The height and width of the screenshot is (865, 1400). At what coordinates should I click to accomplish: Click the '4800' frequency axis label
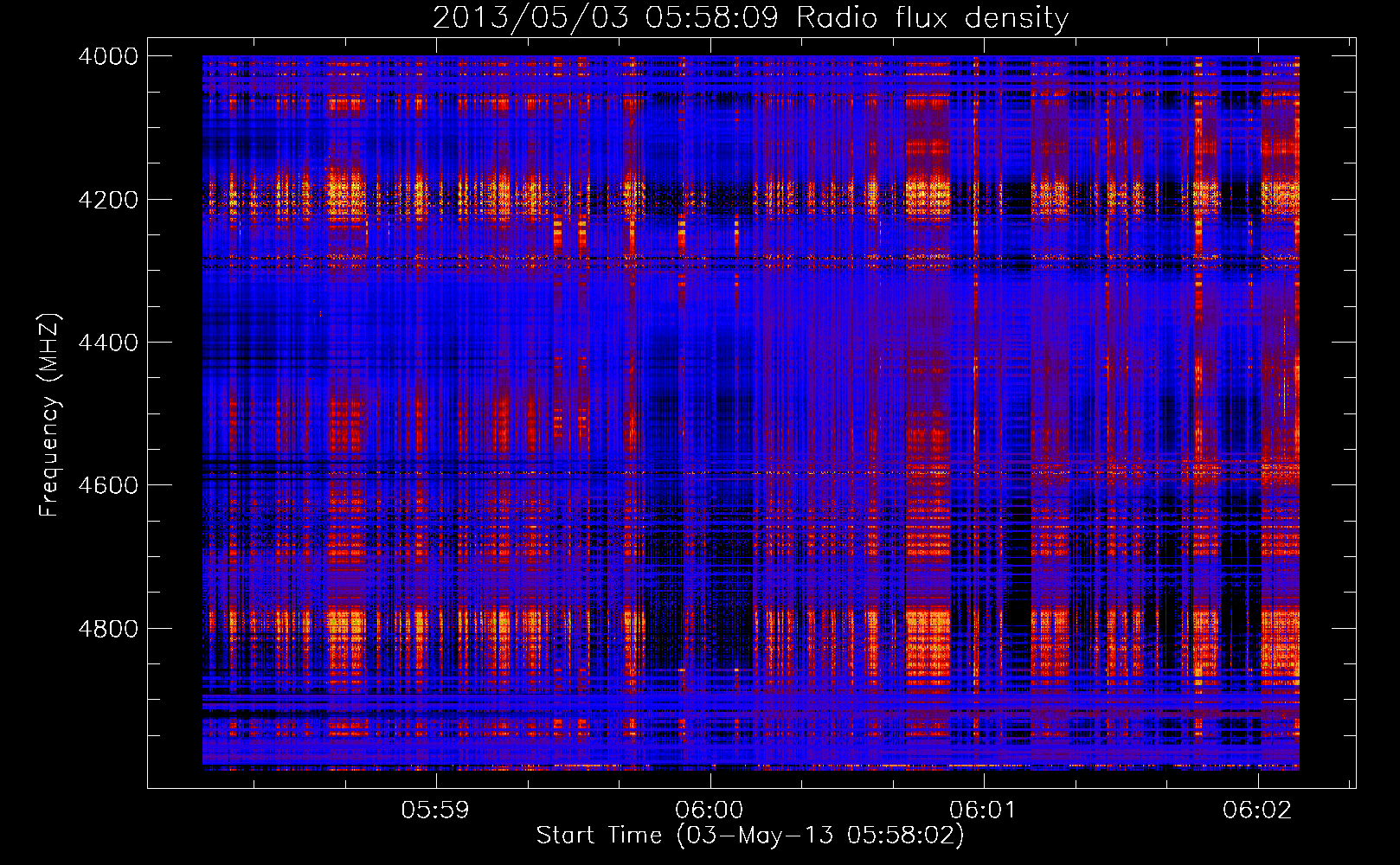point(108,629)
